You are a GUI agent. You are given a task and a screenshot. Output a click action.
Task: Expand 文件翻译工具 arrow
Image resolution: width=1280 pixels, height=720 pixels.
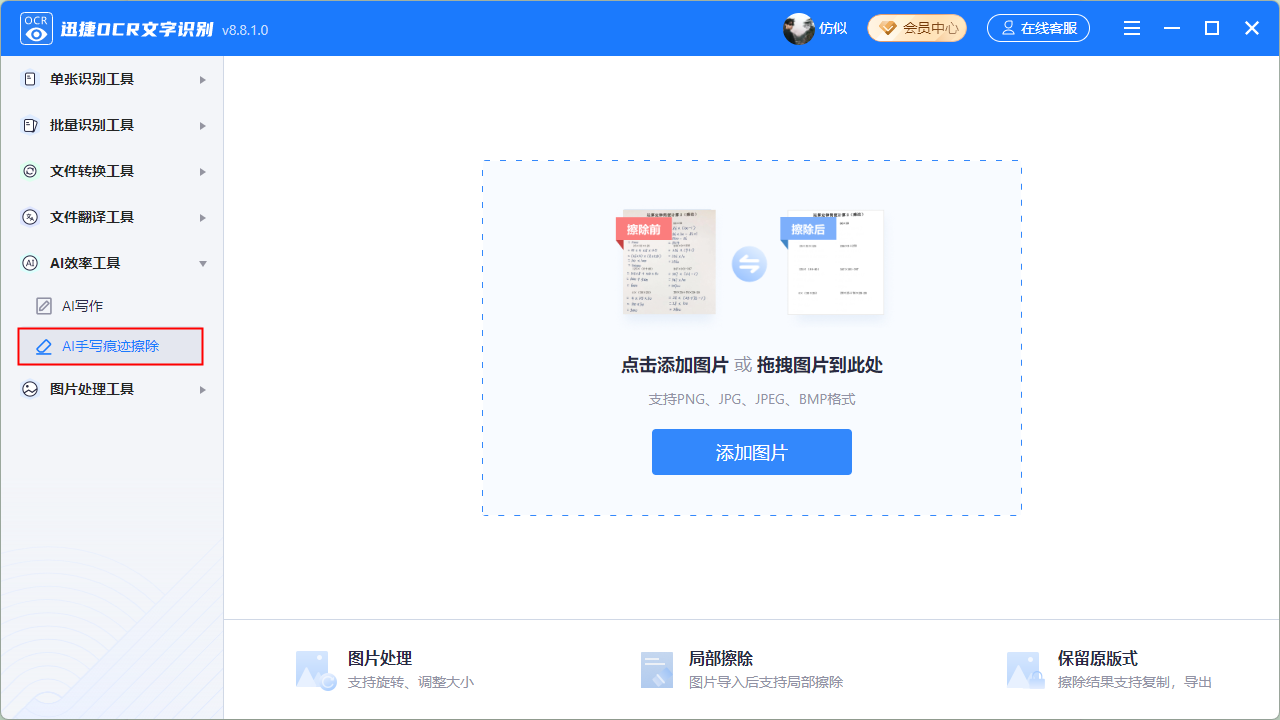[x=203, y=217]
